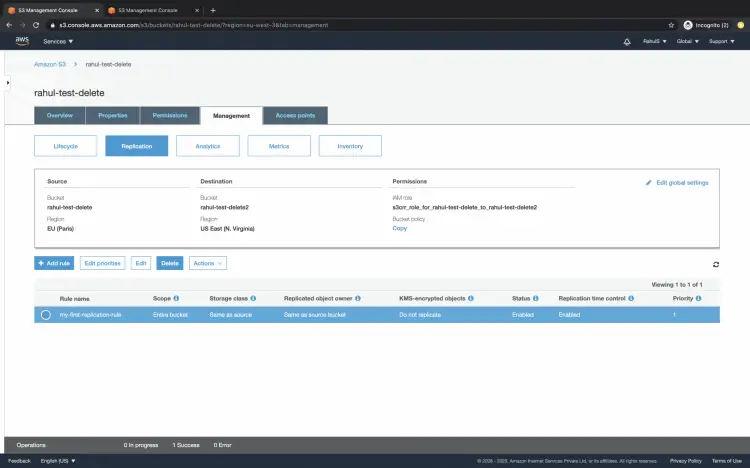Click destination bucket name rahul-test-delete2

click(x=224, y=207)
